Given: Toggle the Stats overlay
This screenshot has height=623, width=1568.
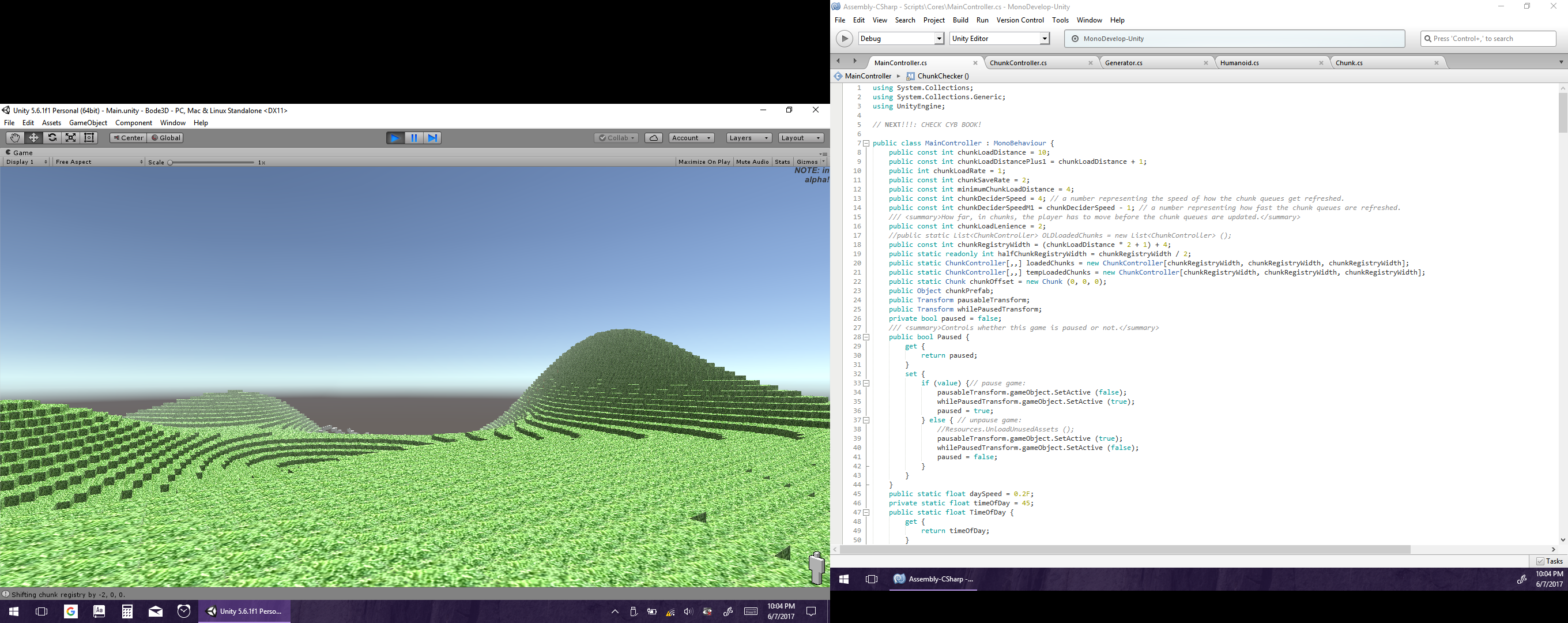Looking at the screenshot, I should pyautogui.click(x=782, y=162).
